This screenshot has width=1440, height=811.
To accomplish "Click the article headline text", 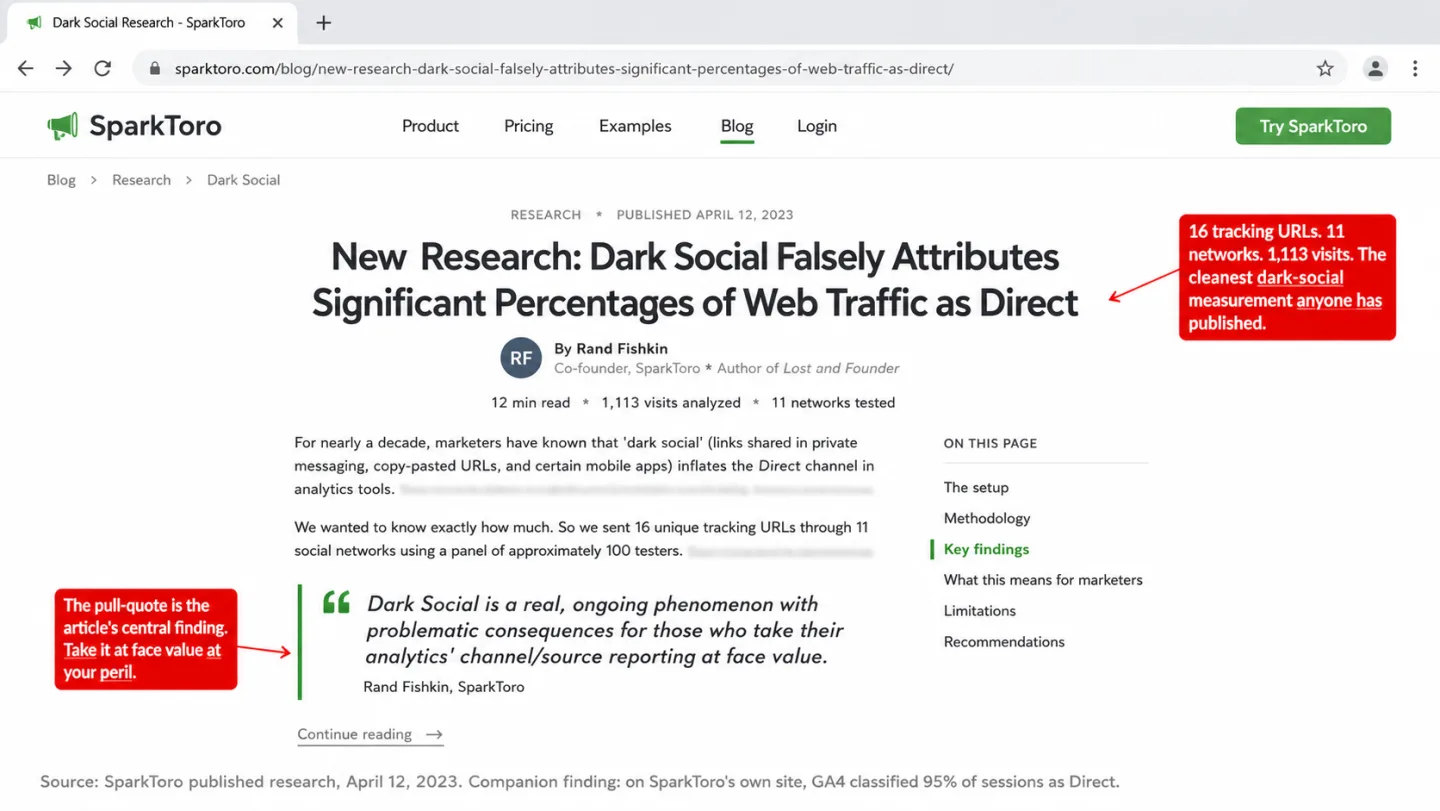I will (x=695, y=279).
